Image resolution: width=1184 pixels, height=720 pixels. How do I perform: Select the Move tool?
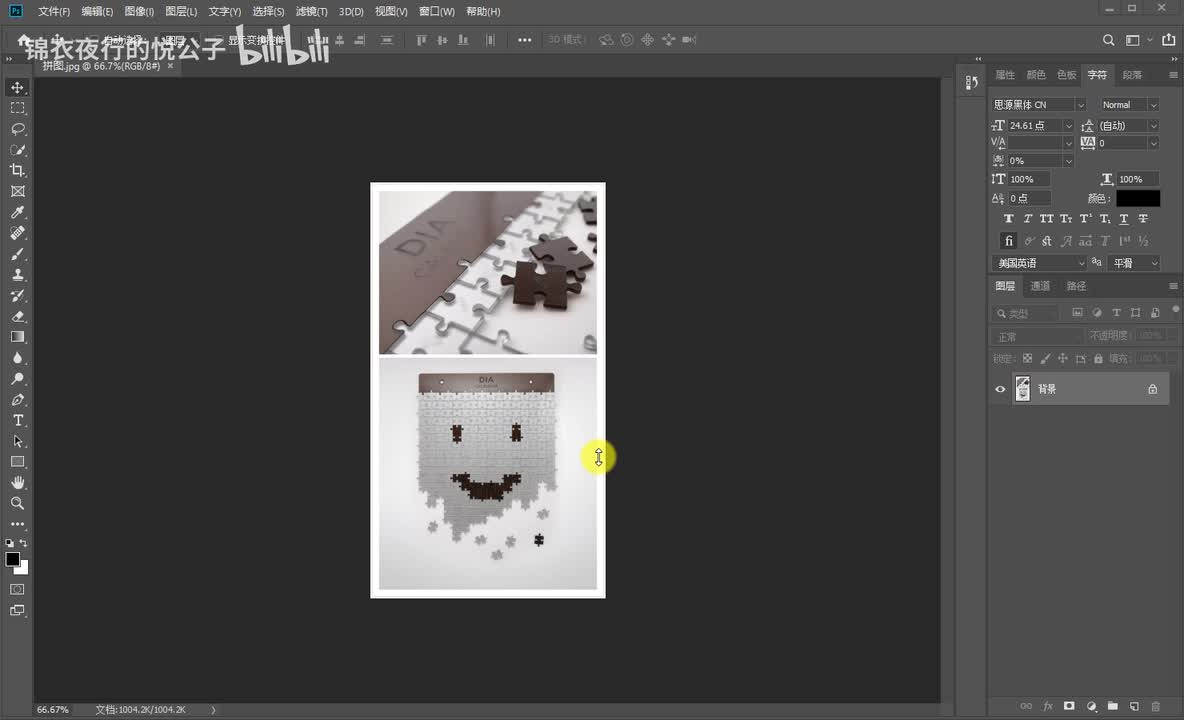tap(17, 88)
